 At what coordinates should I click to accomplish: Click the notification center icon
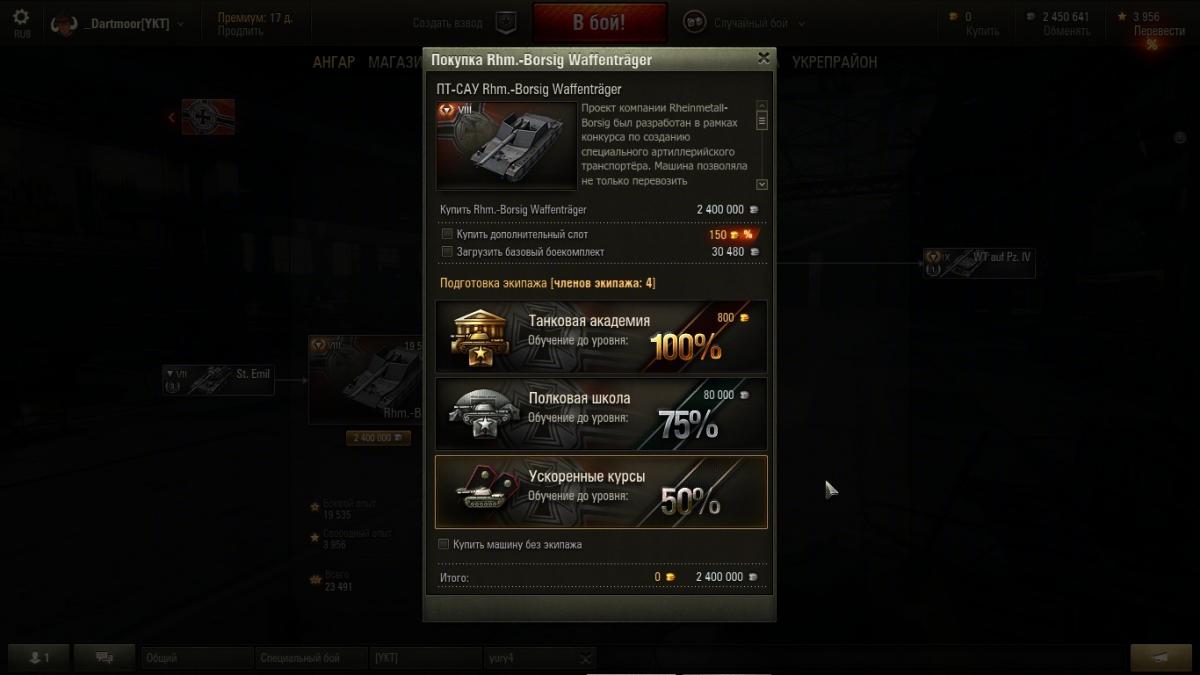(1160, 658)
